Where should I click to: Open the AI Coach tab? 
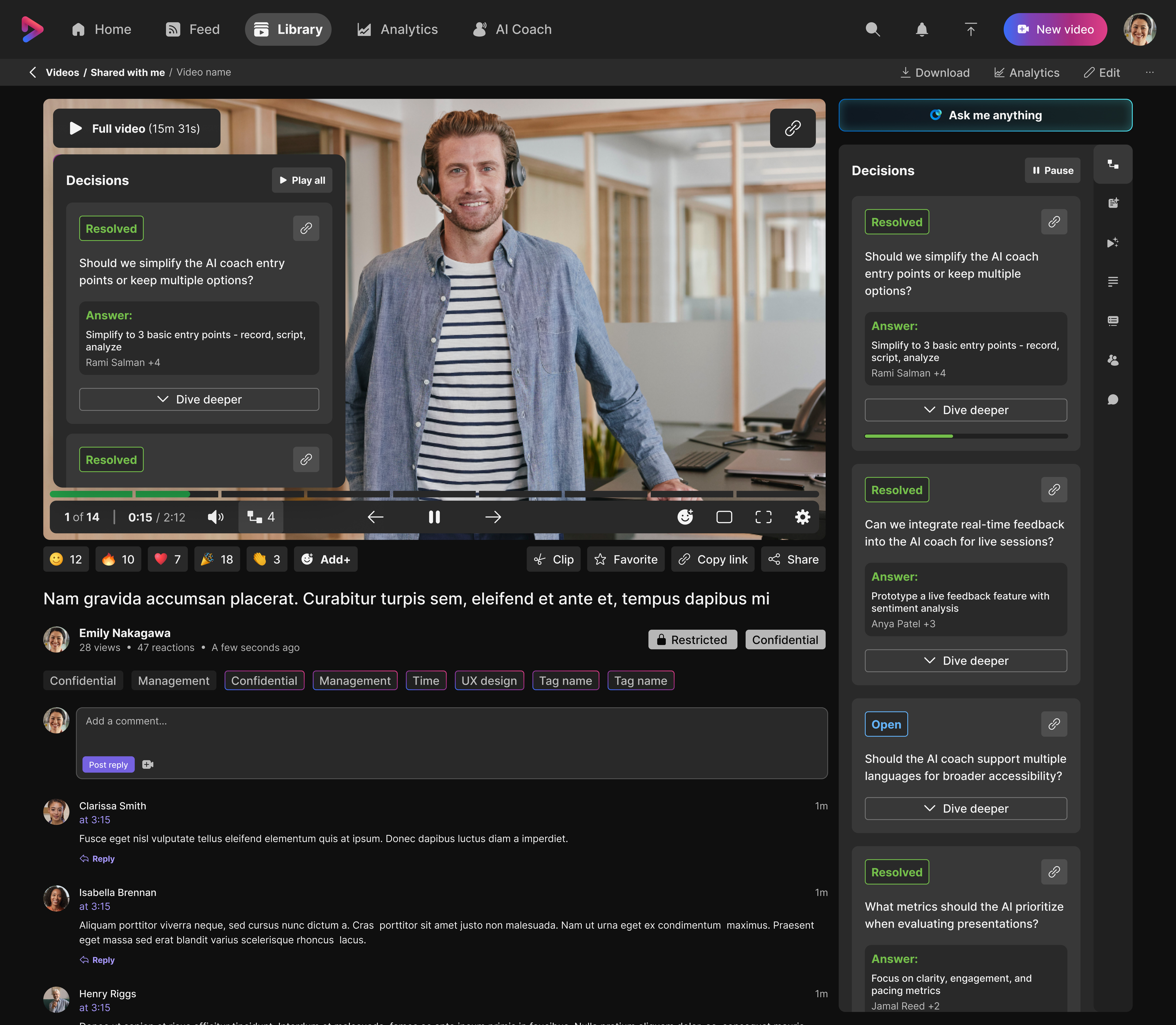point(512,29)
